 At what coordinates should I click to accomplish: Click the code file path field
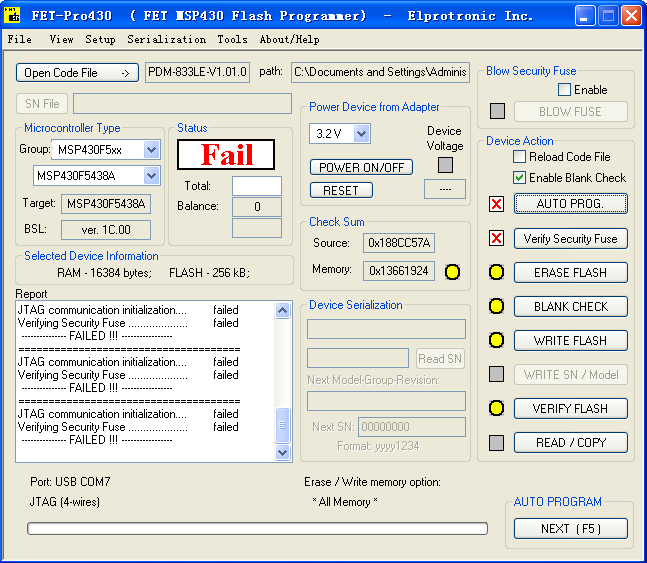(380, 72)
